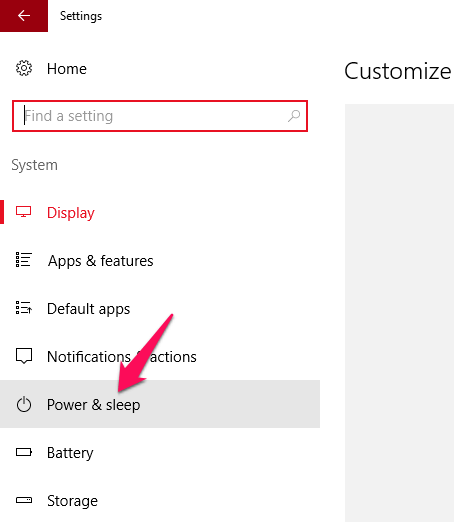This screenshot has width=454, height=530.
Task: Click the back arrow button
Action: pyautogui.click(x=24, y=16)
